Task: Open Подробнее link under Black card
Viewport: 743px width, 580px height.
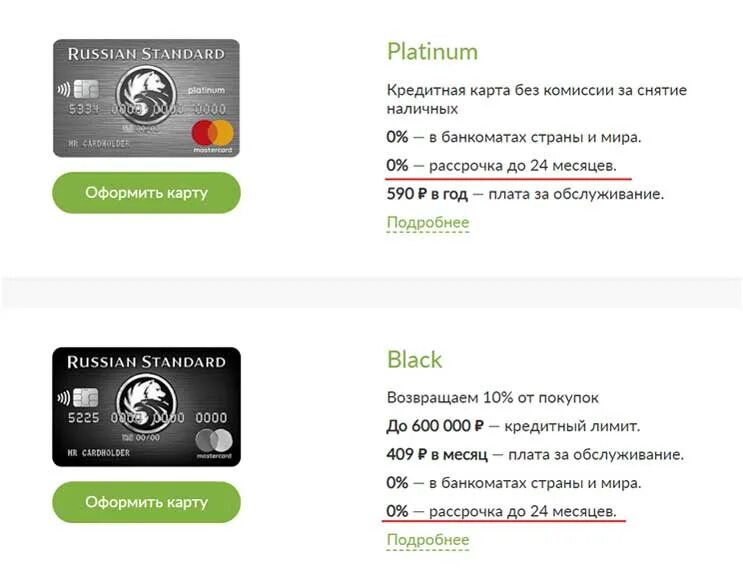Action: point(428,540)
